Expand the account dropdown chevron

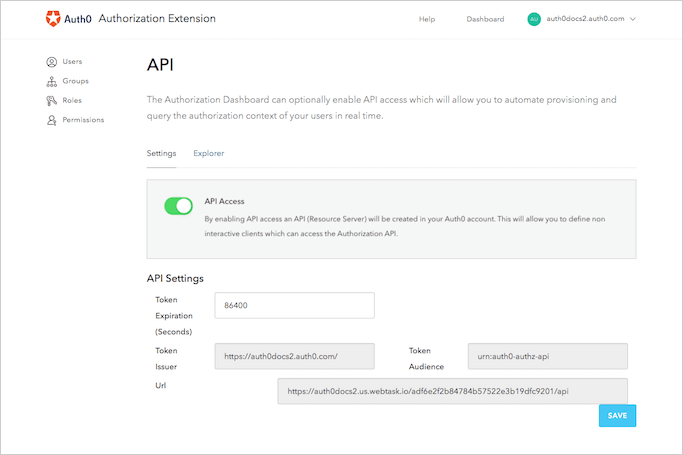tap(633, 19)
